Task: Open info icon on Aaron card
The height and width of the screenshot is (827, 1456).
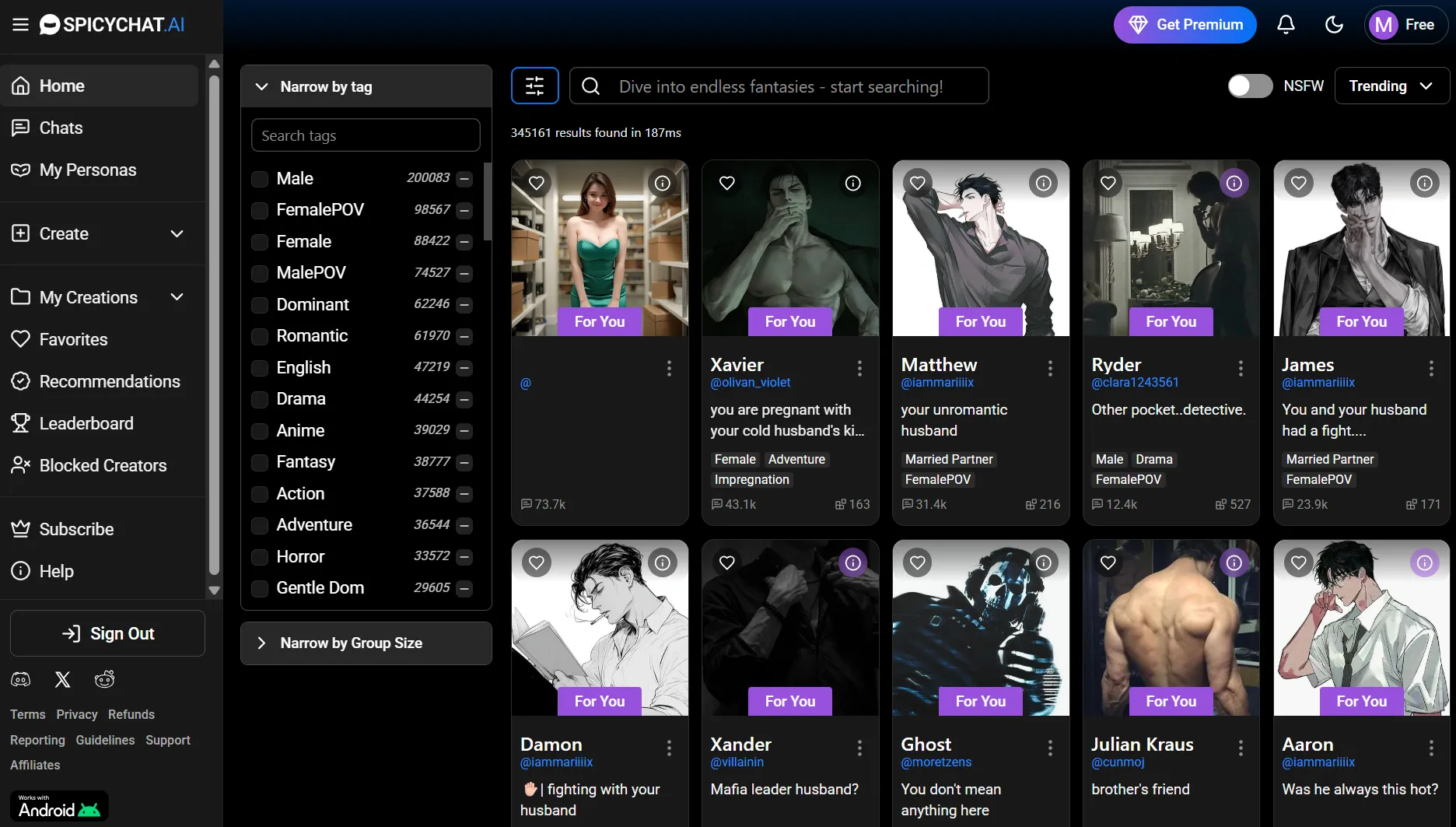Action: pyautogui.click(x=1425, y=562)
